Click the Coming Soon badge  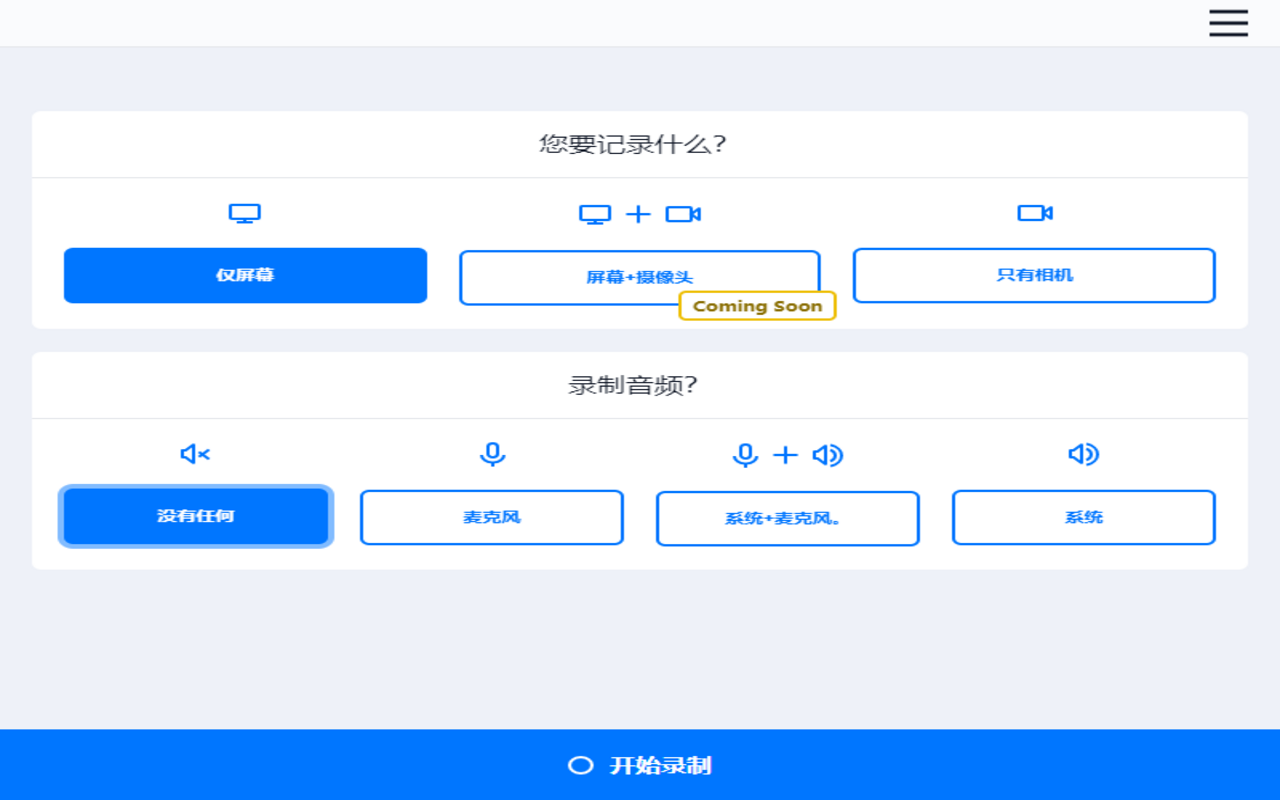[758, 306]
